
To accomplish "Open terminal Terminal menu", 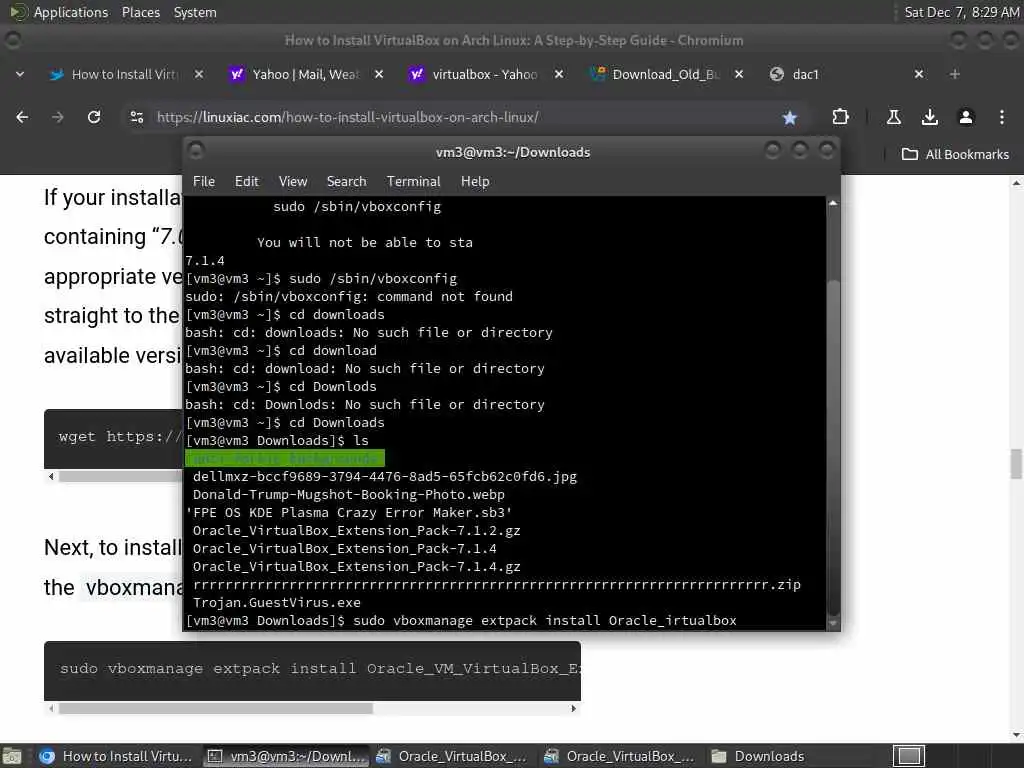I will coord(413,182).
